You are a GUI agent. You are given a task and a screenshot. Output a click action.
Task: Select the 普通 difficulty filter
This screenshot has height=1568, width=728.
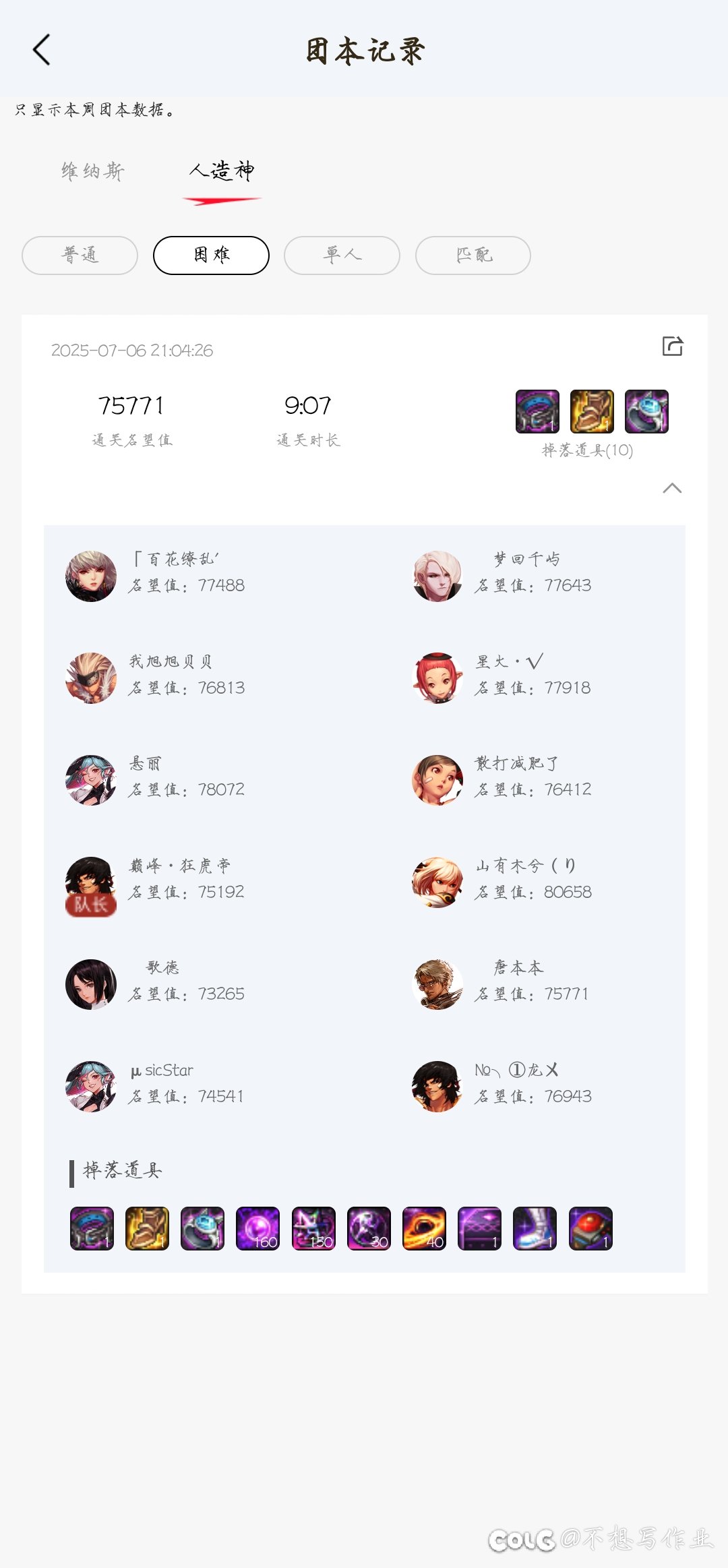[x=80, y=255]
